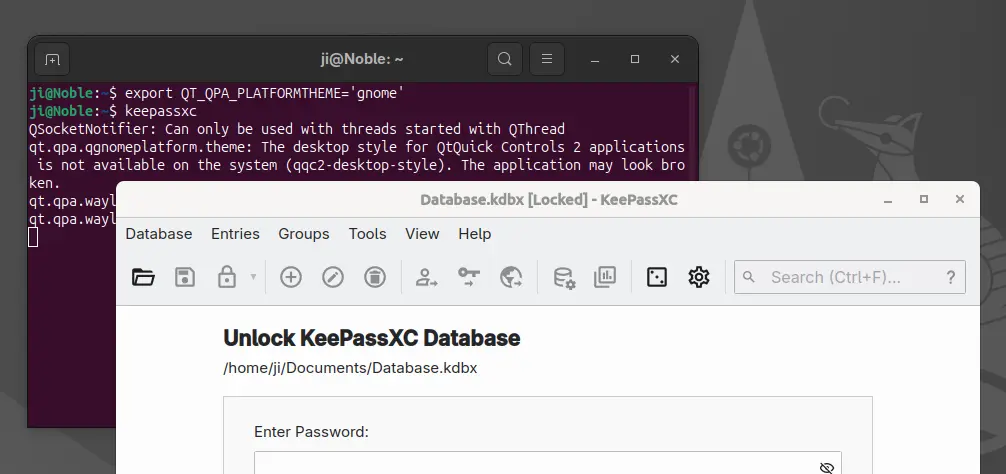Viewport: 1006px width, 474px height.
Task: Click the Open Database folder icon
Action: pos(144,277)
